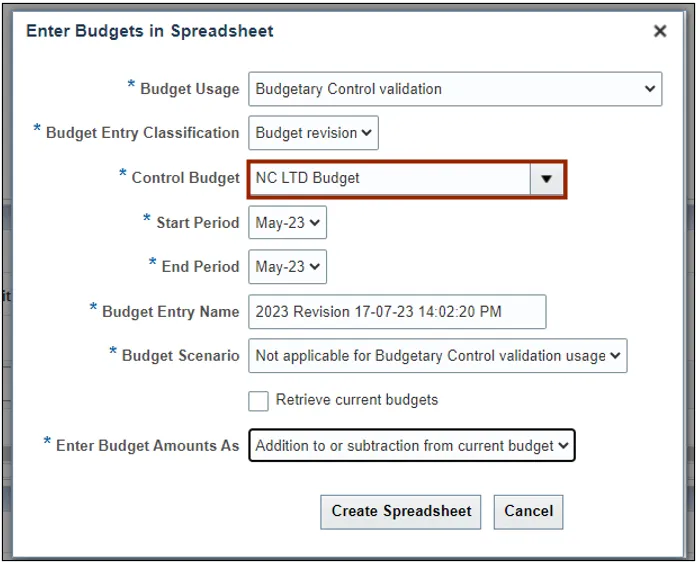This screenshot has width=698, height=562.
Task: Click the Cancel button
Action: click(x=528, y=511)
